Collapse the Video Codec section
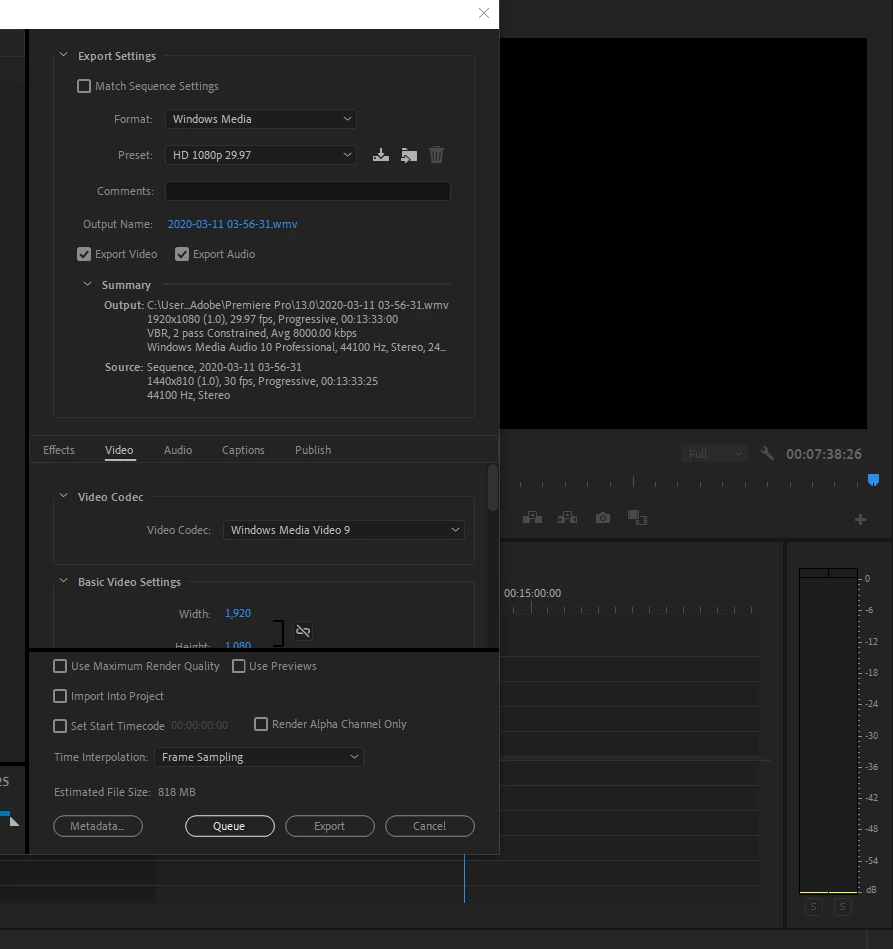The height and width of the screenshot is (949, 893). 64,496
